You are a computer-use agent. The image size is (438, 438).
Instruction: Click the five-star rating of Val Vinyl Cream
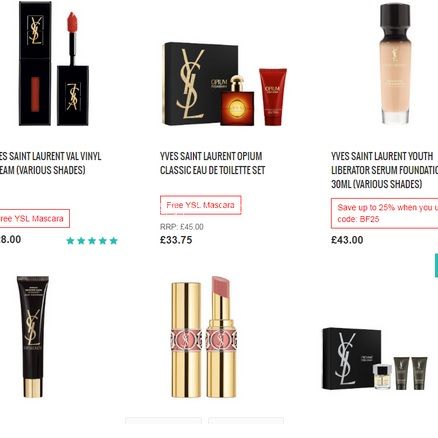92,240
